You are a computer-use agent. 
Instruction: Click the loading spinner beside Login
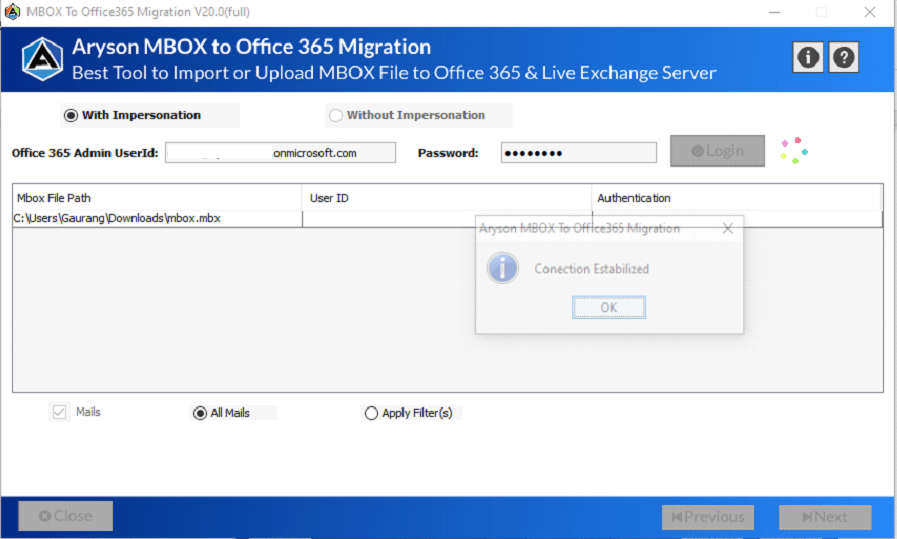(794, 150)
